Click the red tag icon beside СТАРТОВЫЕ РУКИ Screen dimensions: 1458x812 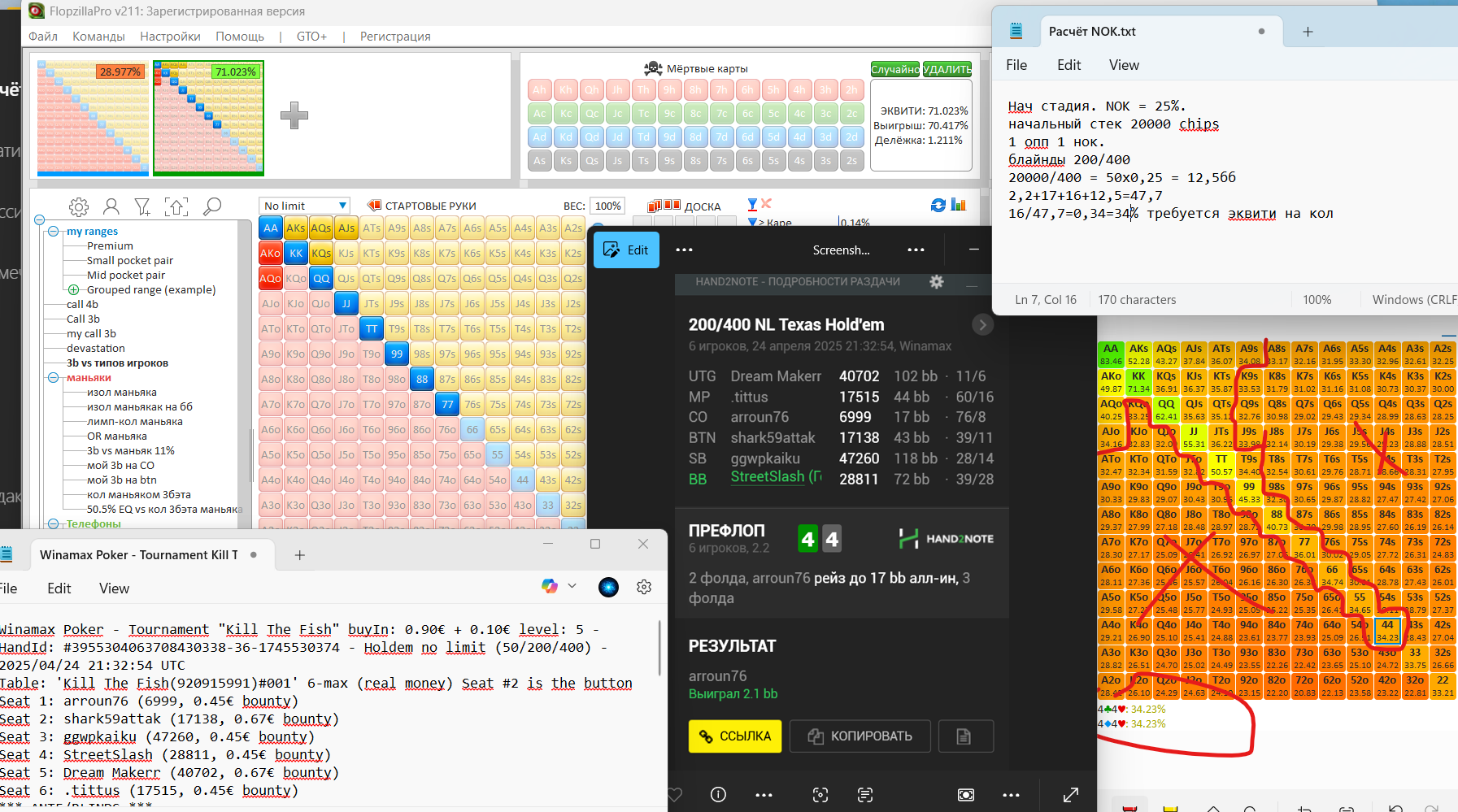click(374, 206)
